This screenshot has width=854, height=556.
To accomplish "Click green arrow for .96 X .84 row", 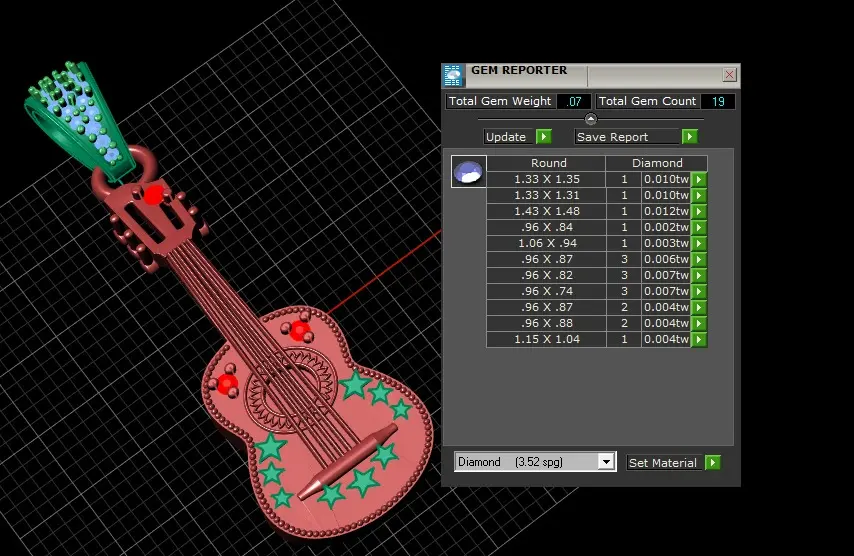I will coord(699,227).
